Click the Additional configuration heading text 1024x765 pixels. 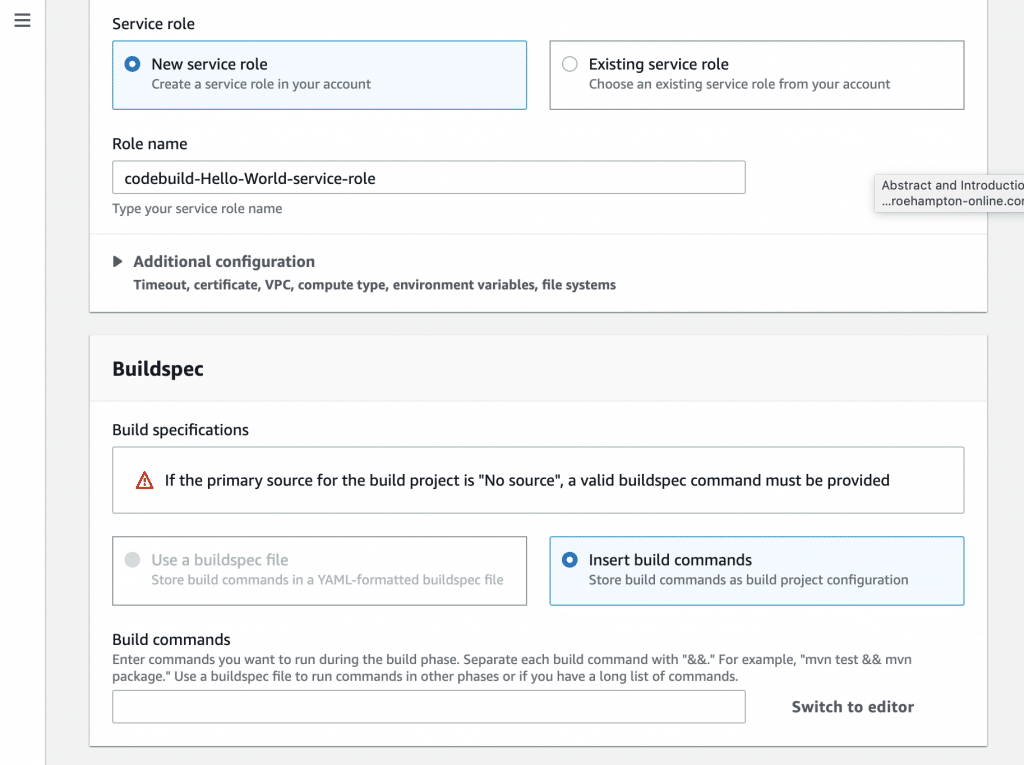coord(224,262)
